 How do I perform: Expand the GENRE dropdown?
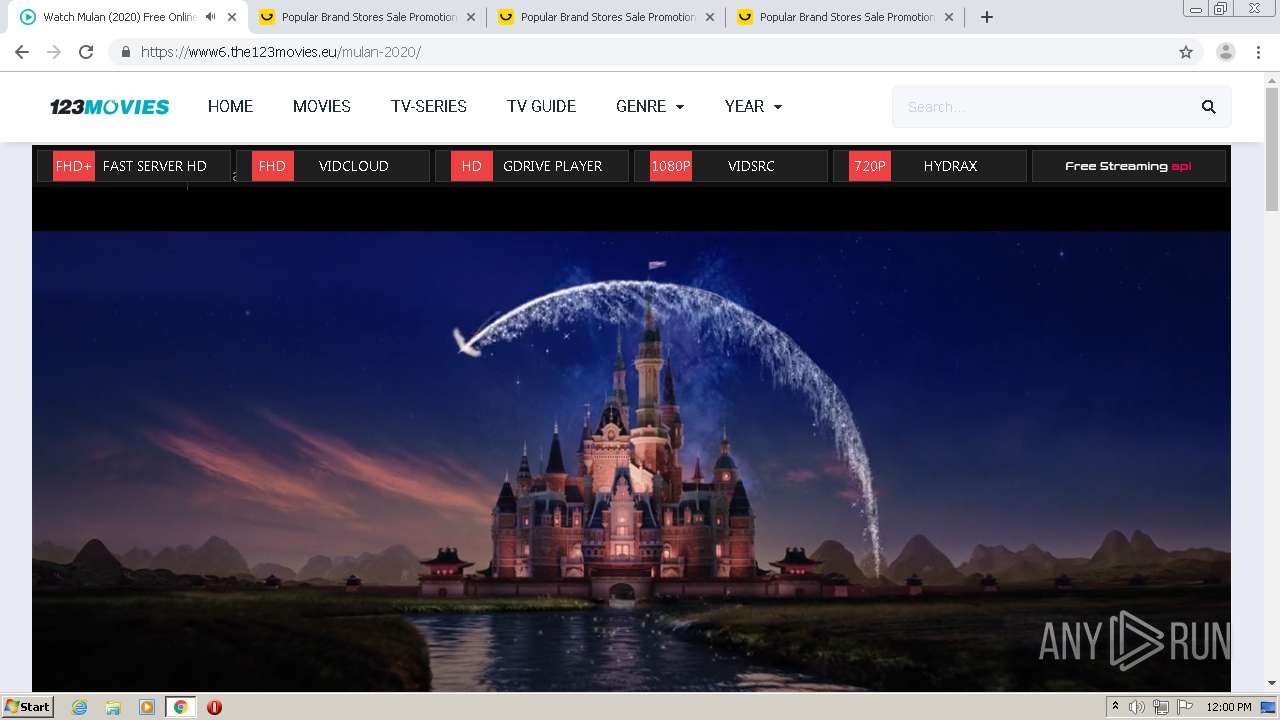tap(650, 106)
